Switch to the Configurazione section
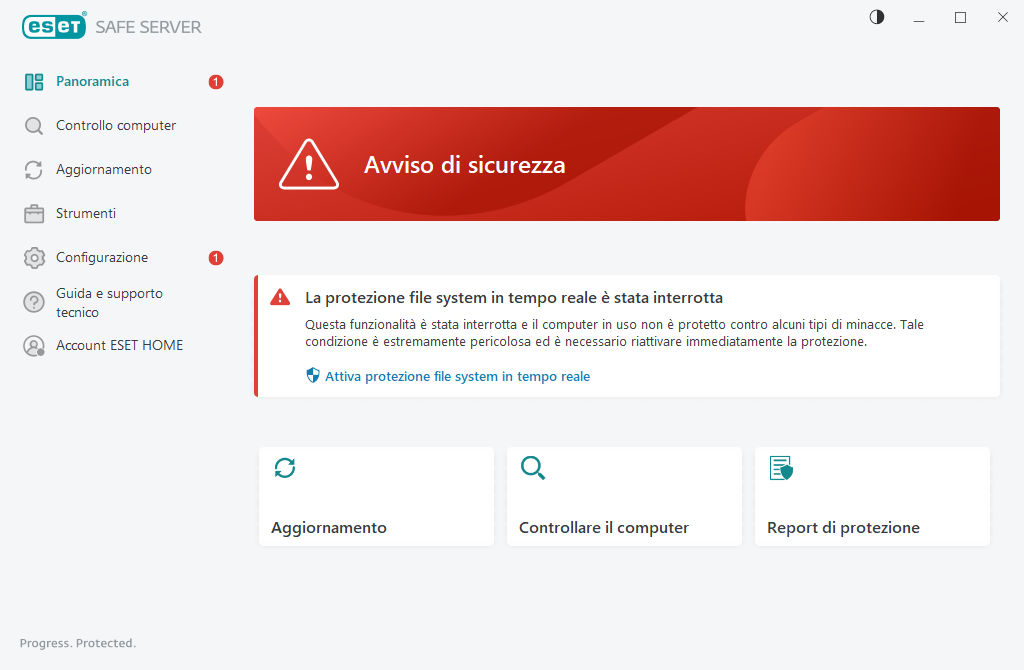 [100, 257]
